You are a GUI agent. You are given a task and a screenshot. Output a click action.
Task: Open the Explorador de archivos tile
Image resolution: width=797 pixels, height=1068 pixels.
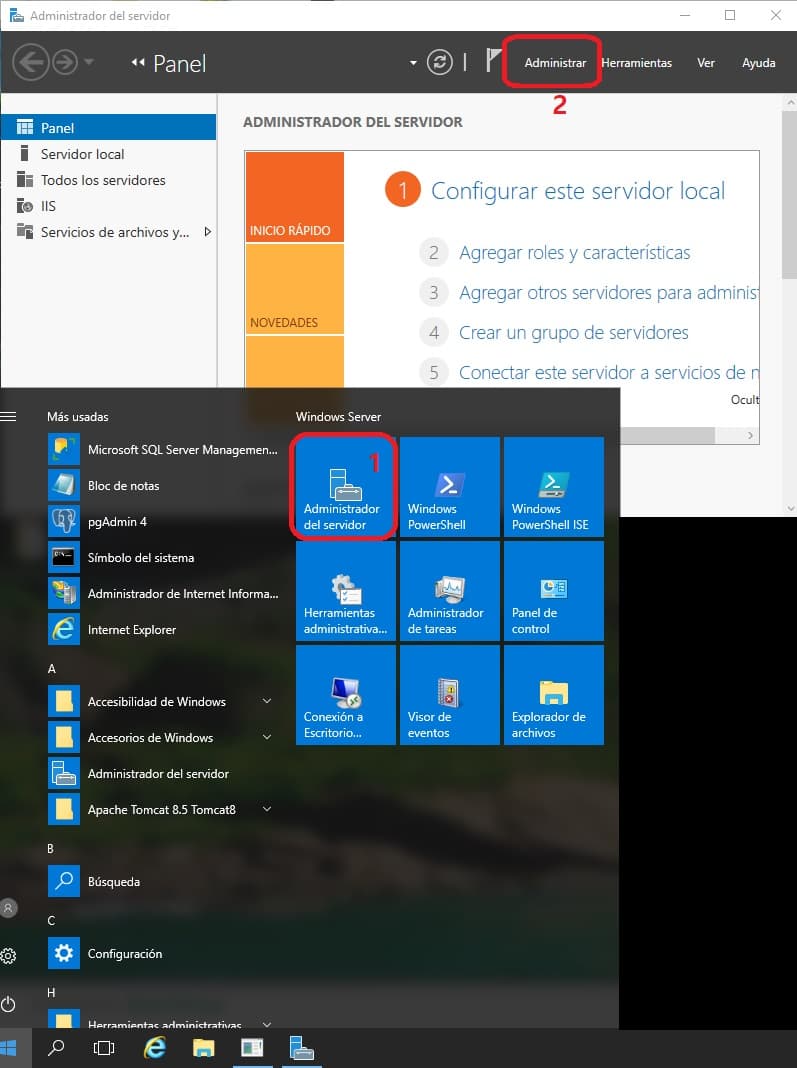click(x=554, y=695)
